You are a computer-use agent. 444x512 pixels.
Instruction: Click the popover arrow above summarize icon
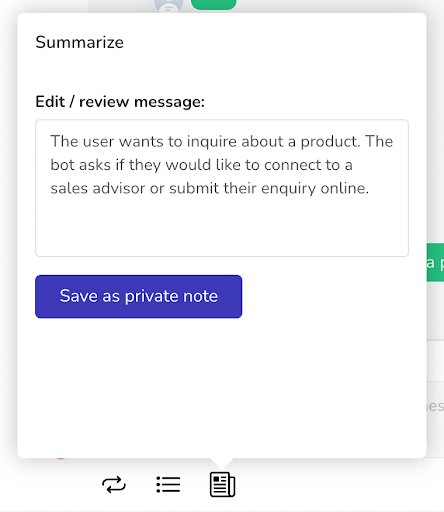(222, 463)
